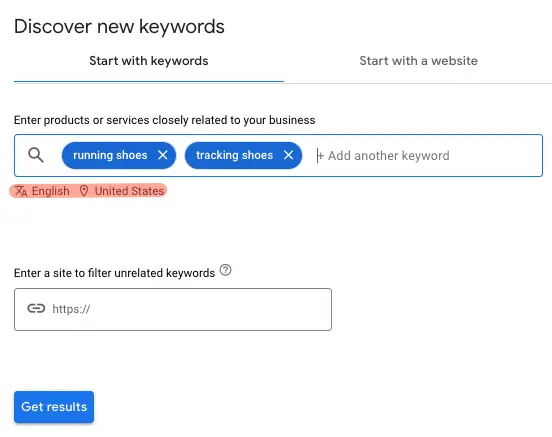Remove the running shoes keyword chip
Image resolution: width=552 pixels, height=437 pixels.
163,155
